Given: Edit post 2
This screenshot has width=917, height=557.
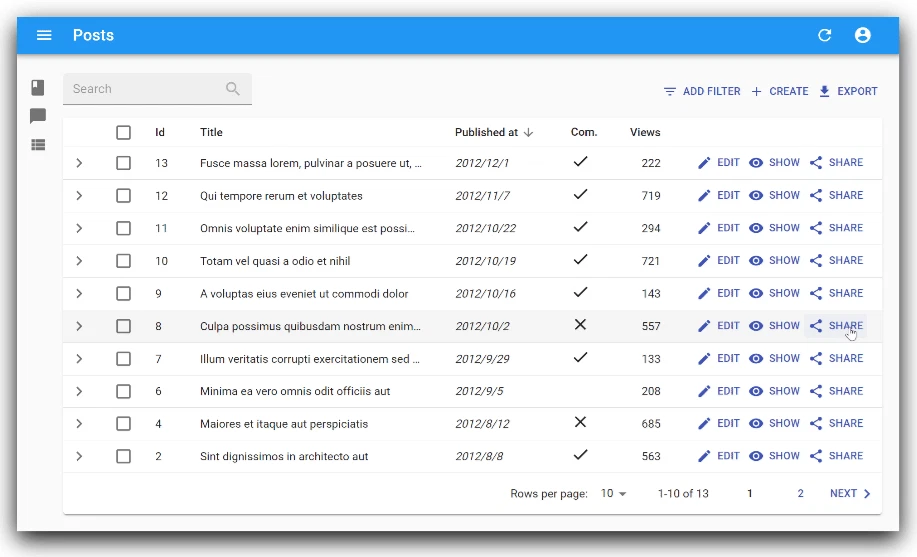Looking at the screenshot, I should point(719,456).
